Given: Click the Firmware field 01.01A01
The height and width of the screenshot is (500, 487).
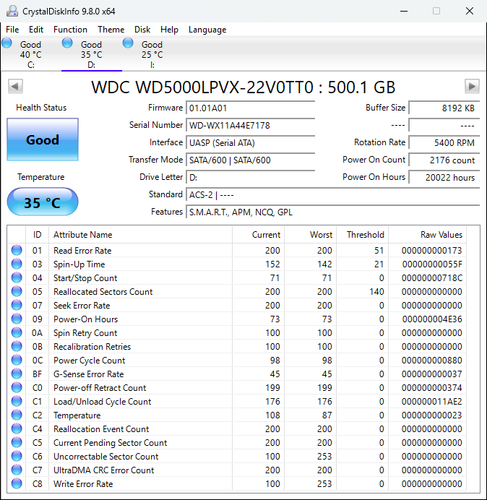Looking at the screenshot, I should point(250,108).
